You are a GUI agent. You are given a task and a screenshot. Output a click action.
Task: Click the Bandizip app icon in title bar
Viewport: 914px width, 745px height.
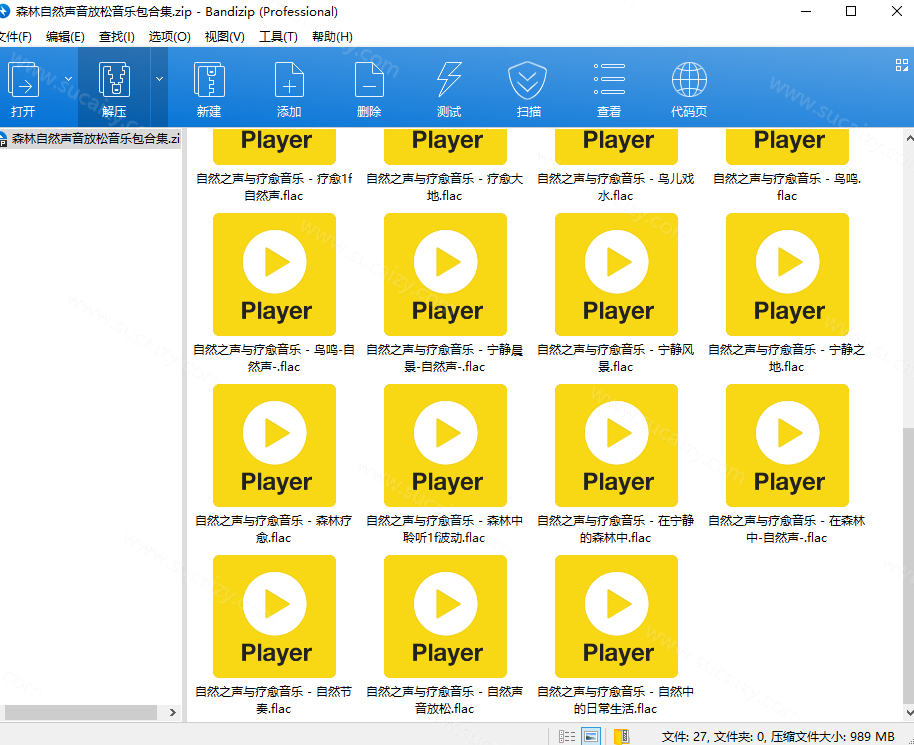5,11
